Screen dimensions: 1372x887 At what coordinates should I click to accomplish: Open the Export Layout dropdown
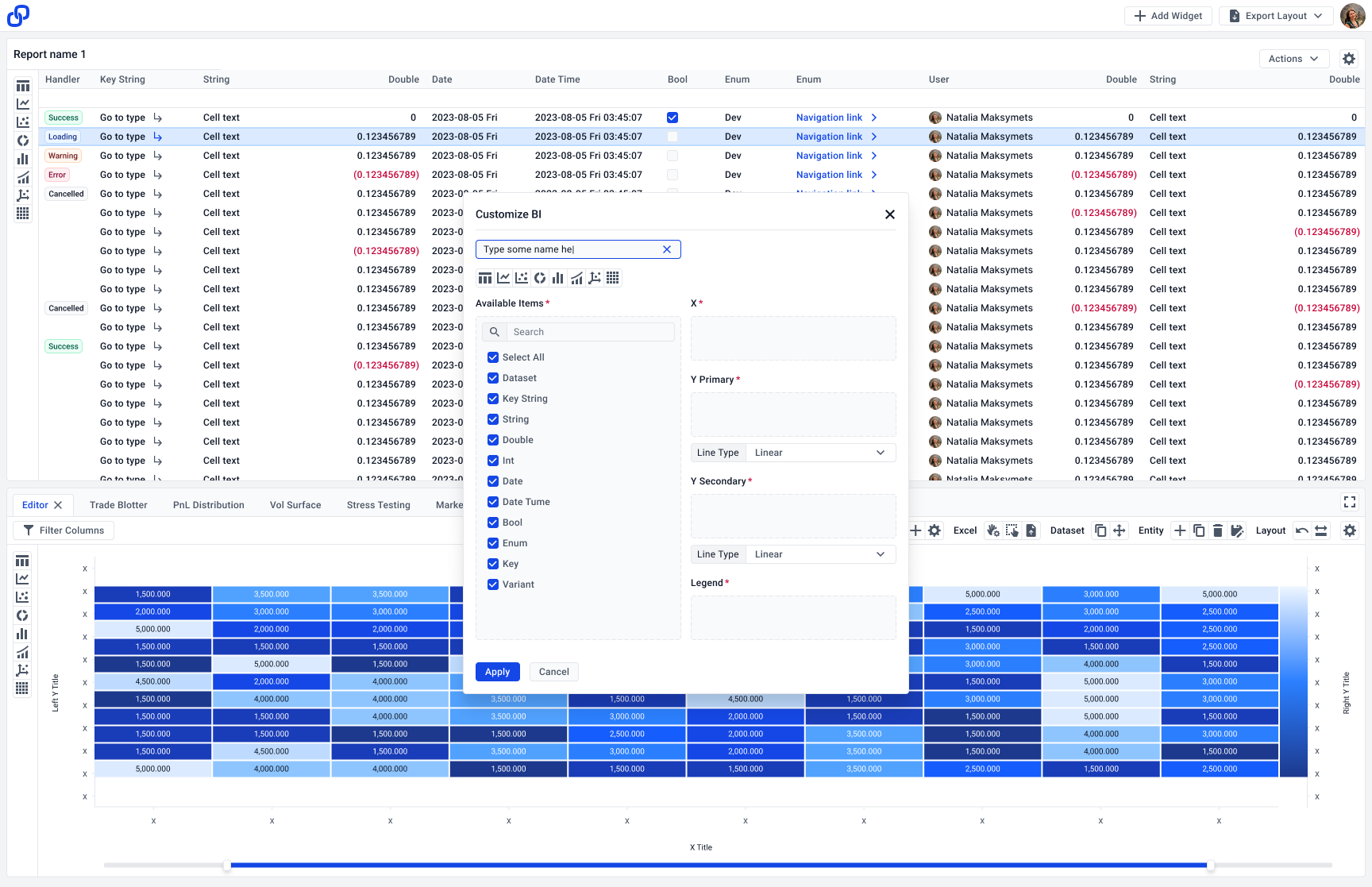coord(1276,16)
